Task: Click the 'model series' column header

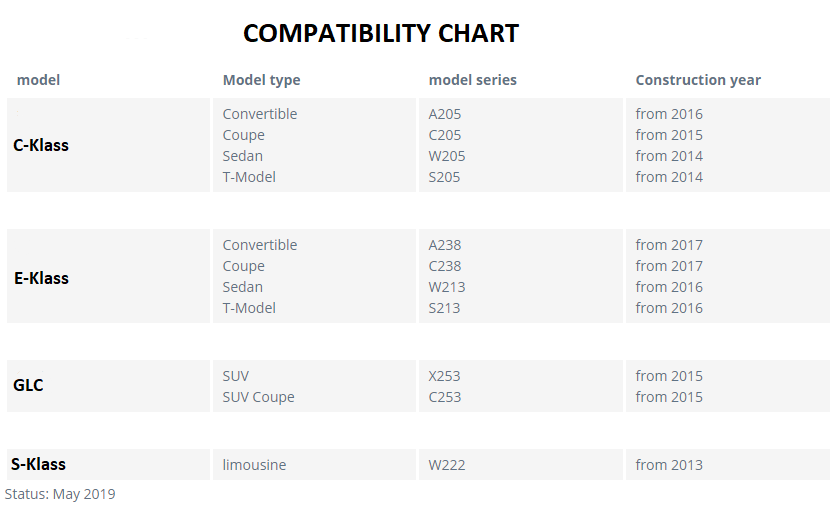Action: 472,80
